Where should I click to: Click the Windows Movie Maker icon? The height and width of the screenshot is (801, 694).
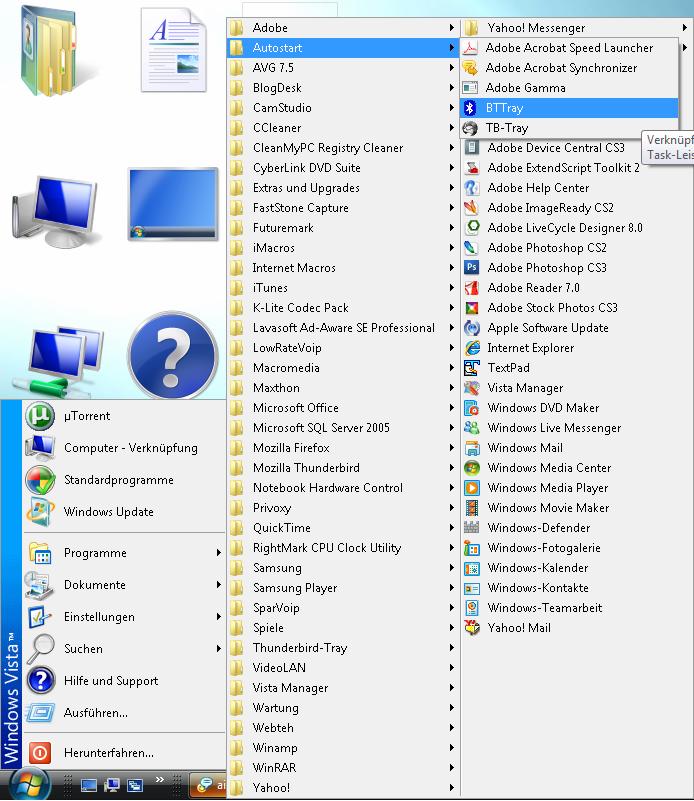coord(471,508)
